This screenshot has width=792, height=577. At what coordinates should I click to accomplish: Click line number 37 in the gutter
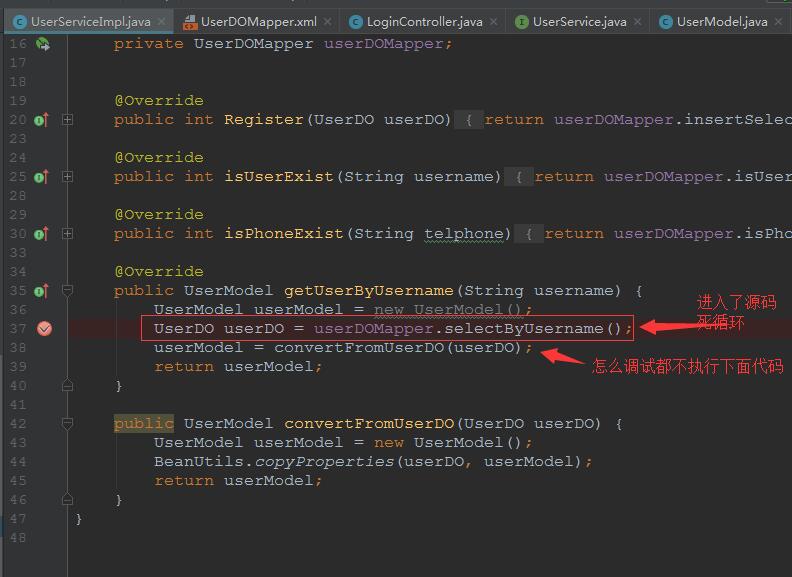tap(18, 329)
